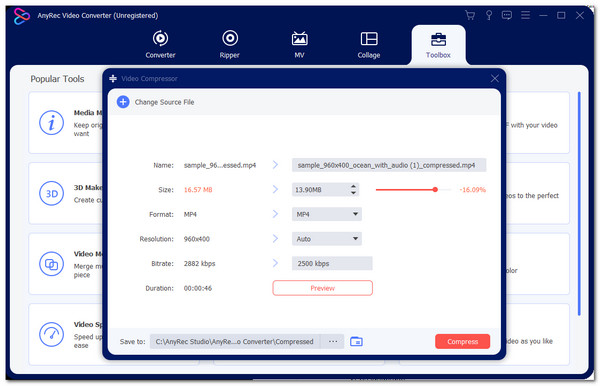Go to the Collage tab

pyautogui.click(x=369, y=44)
